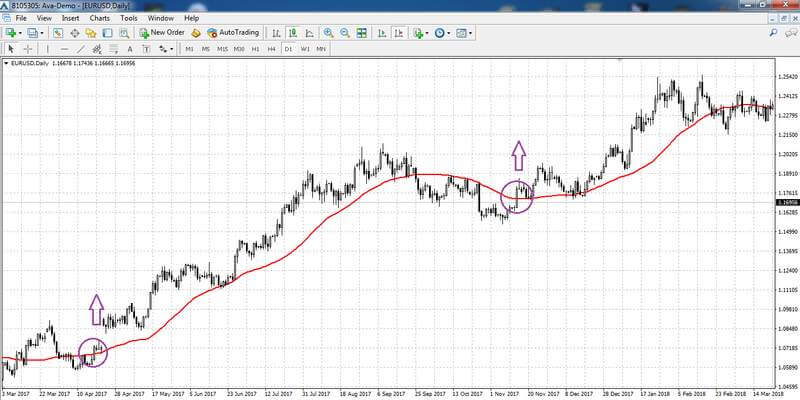Select the line chart display icon
The width and height of the screenshot is (800, 400).
pyautogui.click(x=309, y=33)
